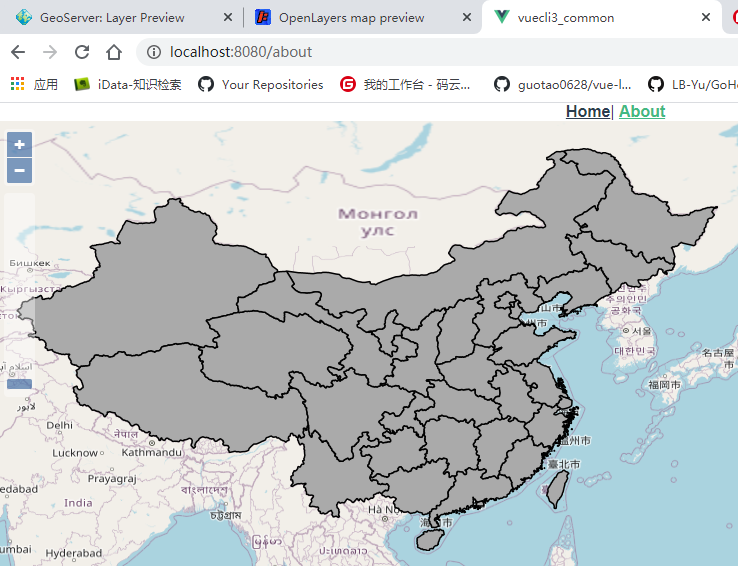Click the Hyderabad city label on map

(74, 553)
